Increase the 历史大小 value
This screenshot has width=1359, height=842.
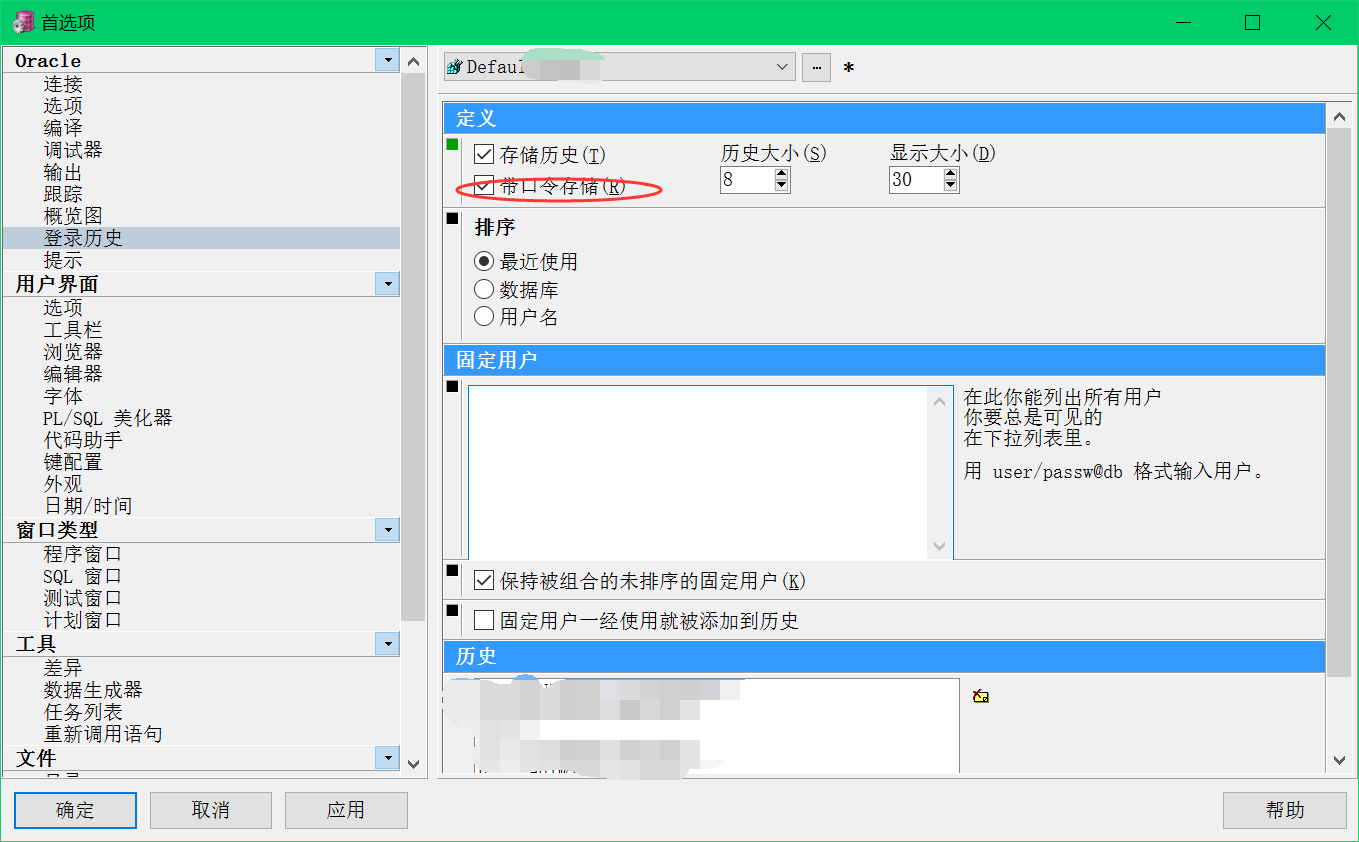coord(782,174)
